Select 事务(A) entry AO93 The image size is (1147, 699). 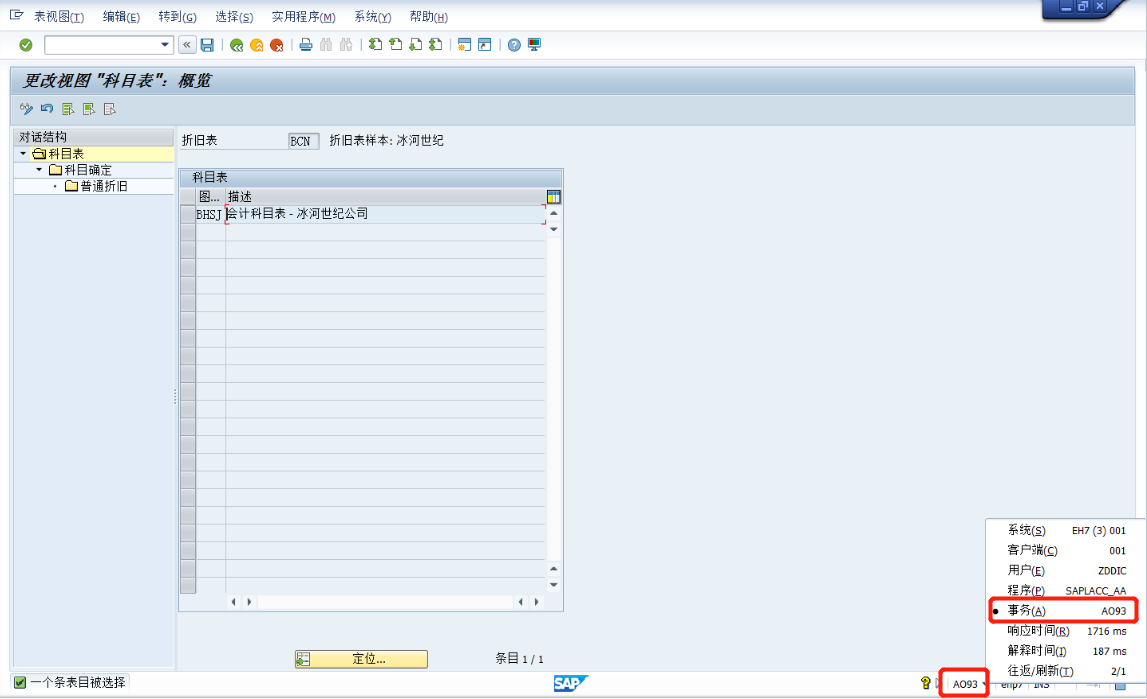click(1066, 611)
